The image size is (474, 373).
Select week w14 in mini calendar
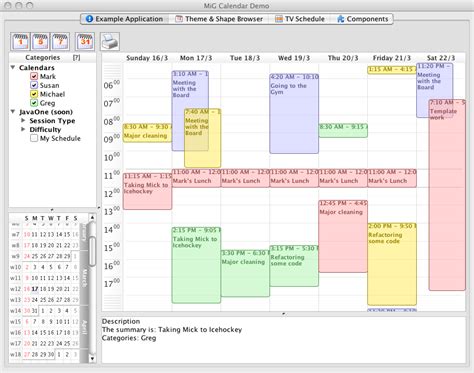[15, 311]
